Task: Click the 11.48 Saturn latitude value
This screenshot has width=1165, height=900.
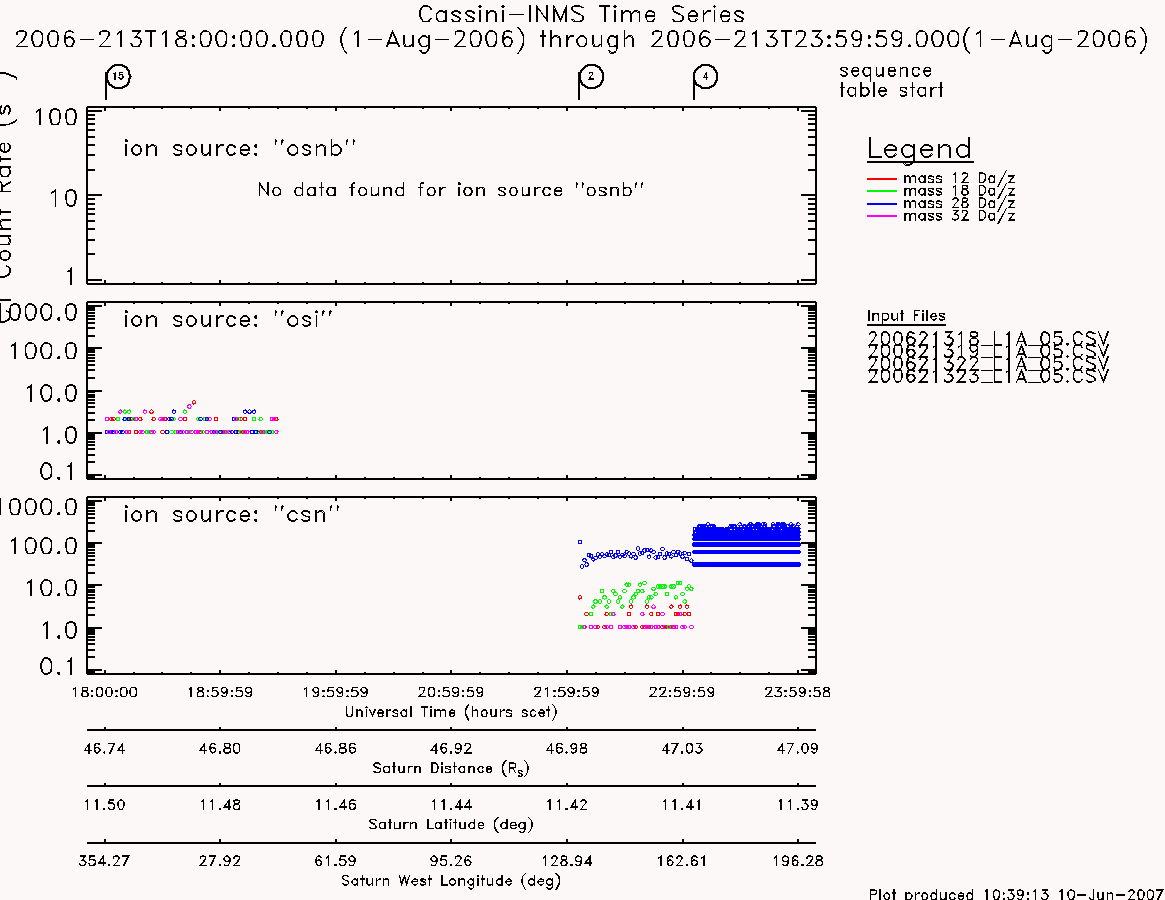Action: click(220, 805)
